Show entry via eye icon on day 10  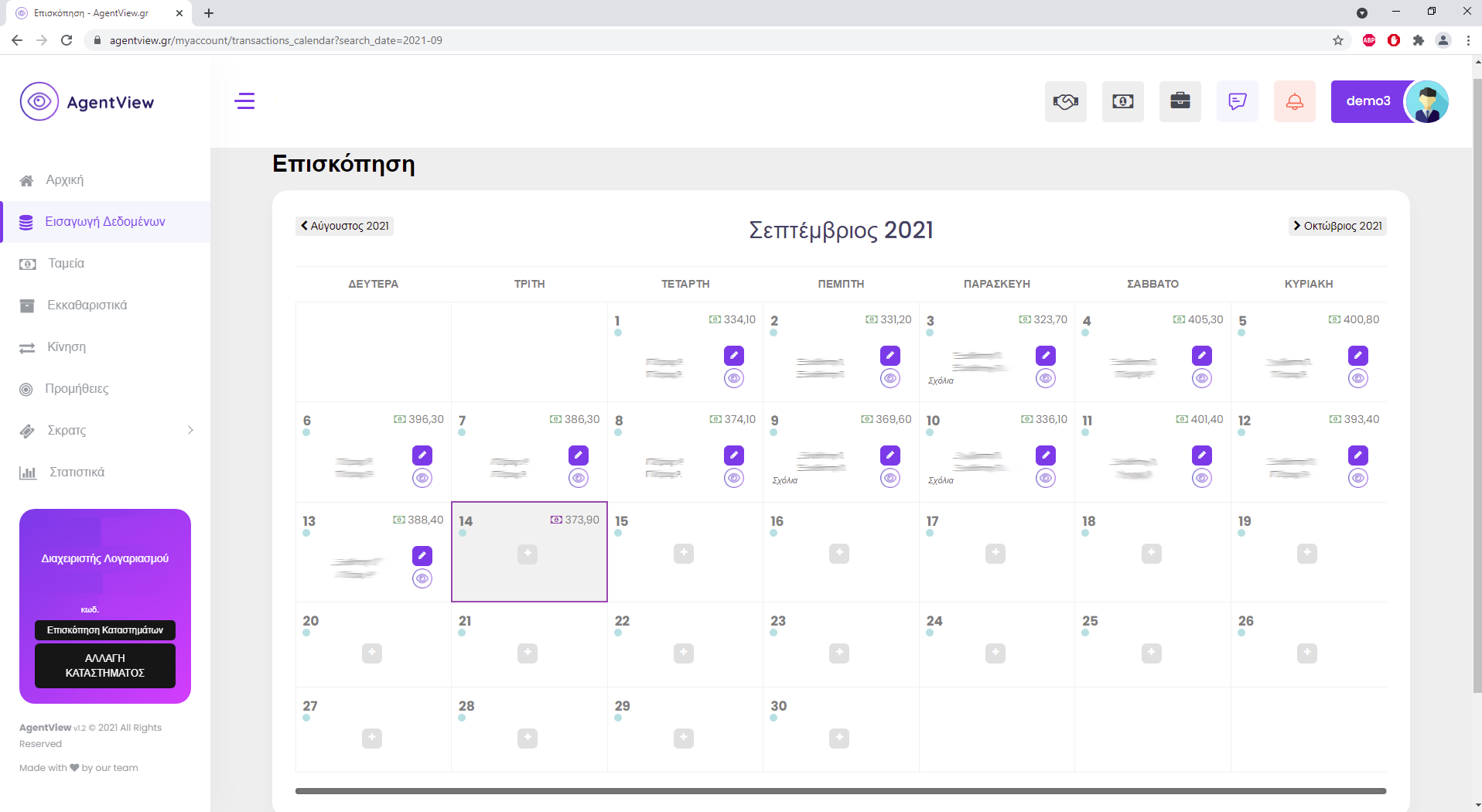tap(1045, 479)
